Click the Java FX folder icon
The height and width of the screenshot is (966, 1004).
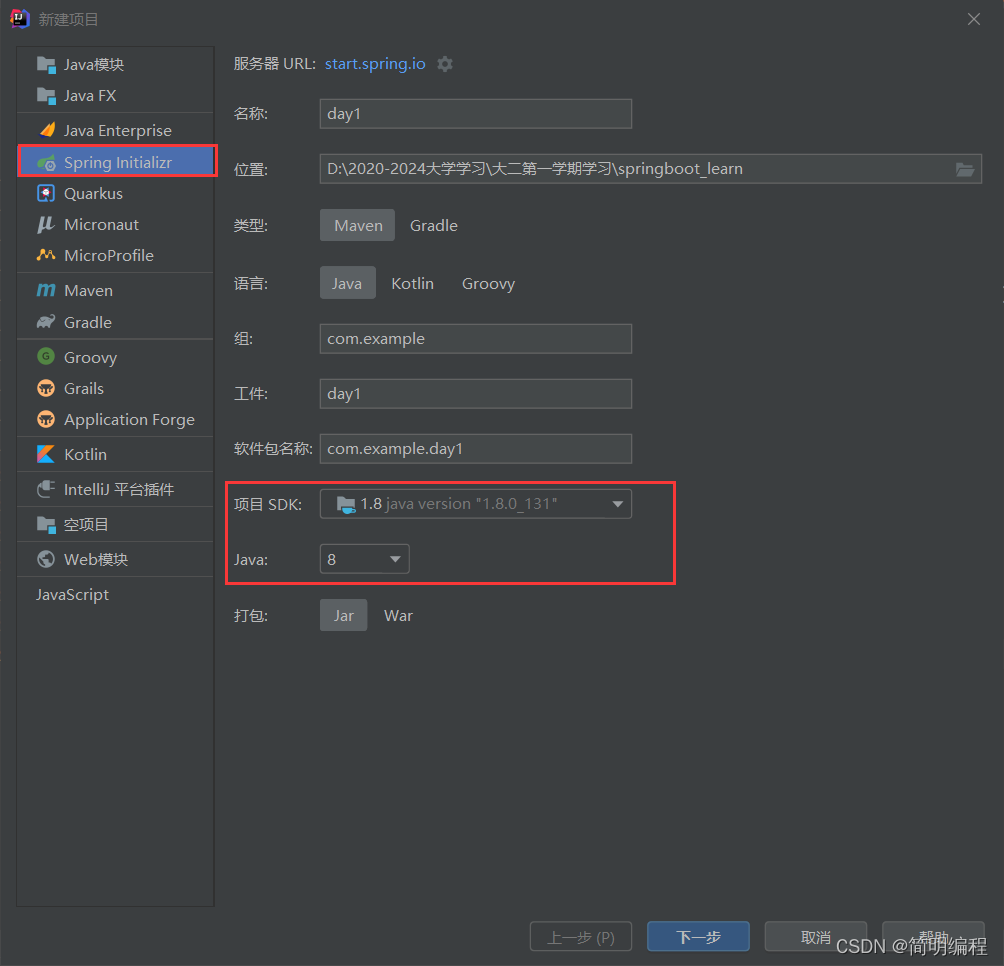[46, 96]
